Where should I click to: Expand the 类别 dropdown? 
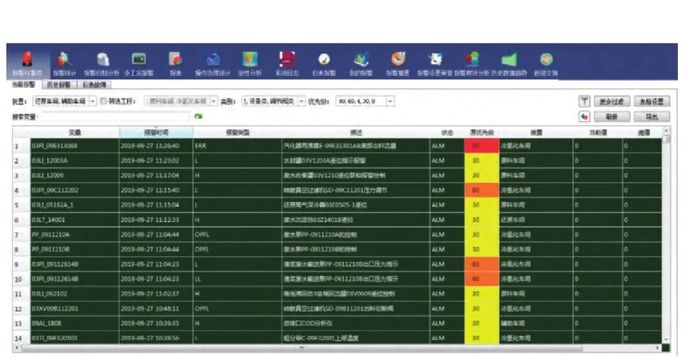click(301, 101)
